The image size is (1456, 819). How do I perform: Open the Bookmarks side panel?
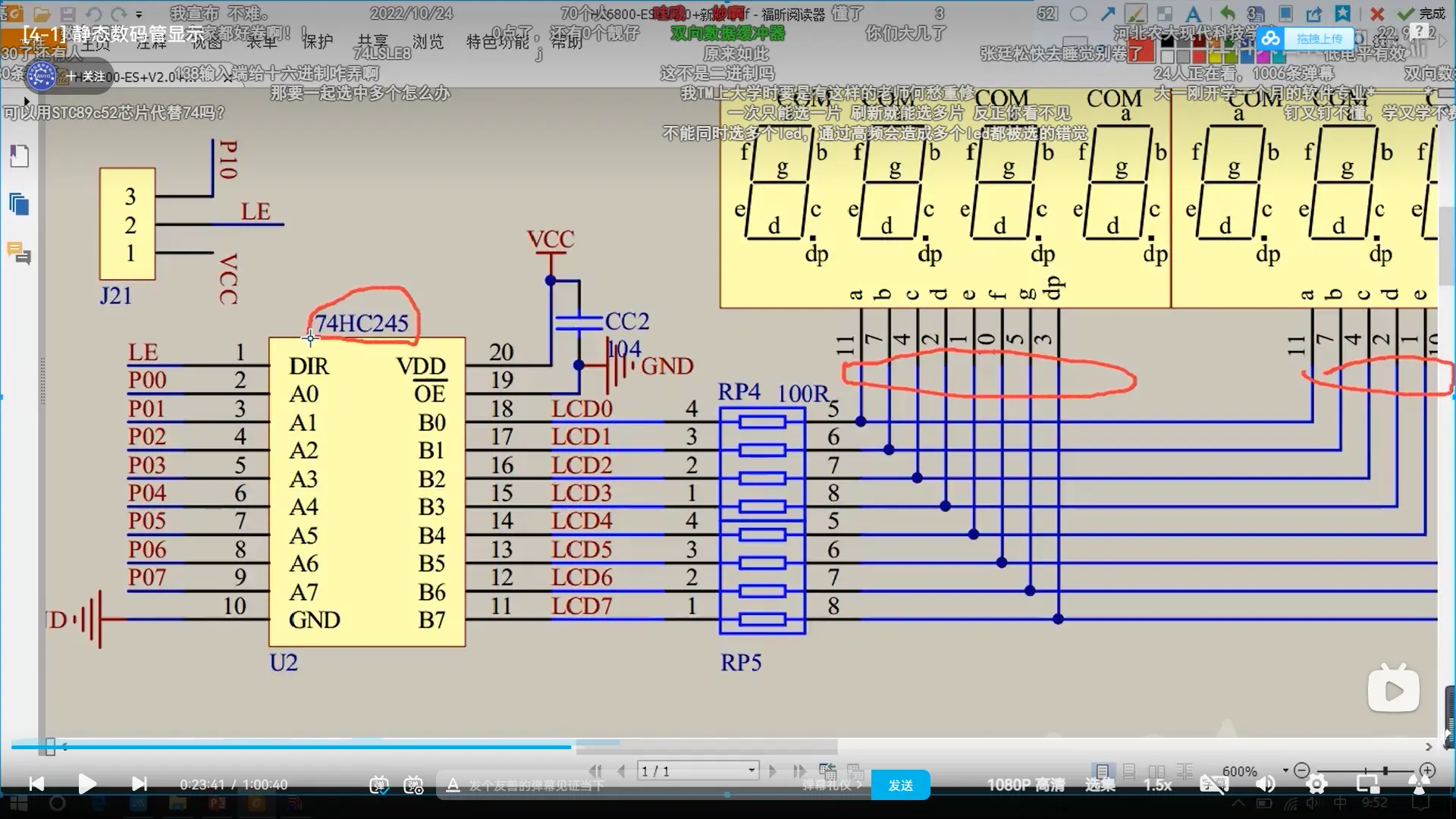tap(19, 156)
